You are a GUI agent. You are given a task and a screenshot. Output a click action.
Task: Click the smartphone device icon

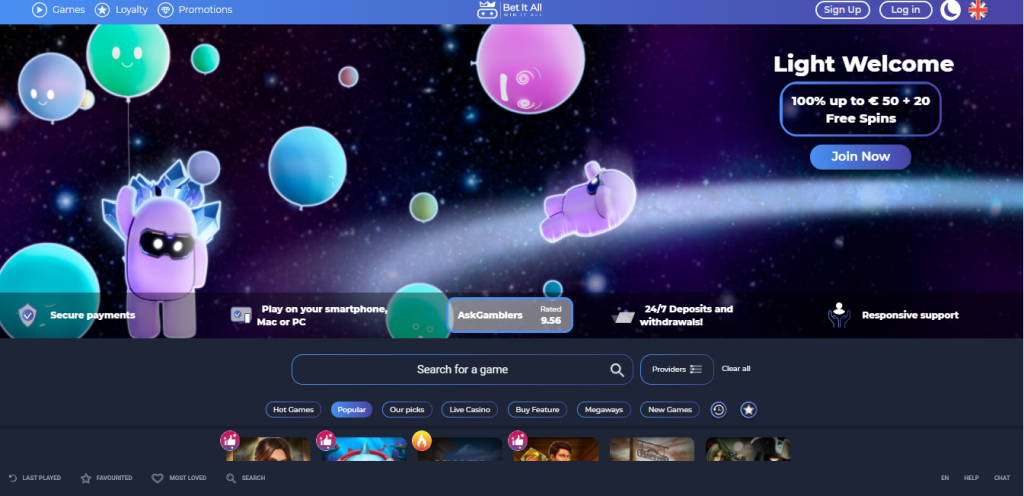(x=241, y=315)
